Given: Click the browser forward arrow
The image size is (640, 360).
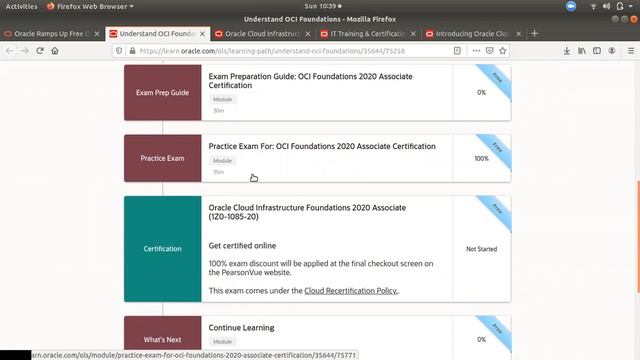Looking at the screenshot, I should click(24, 51).
